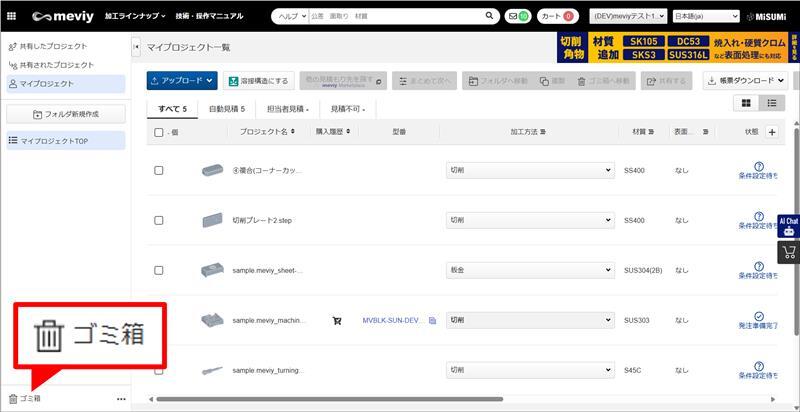
Task: Click the add column plus icon
Action: (771, 132)
